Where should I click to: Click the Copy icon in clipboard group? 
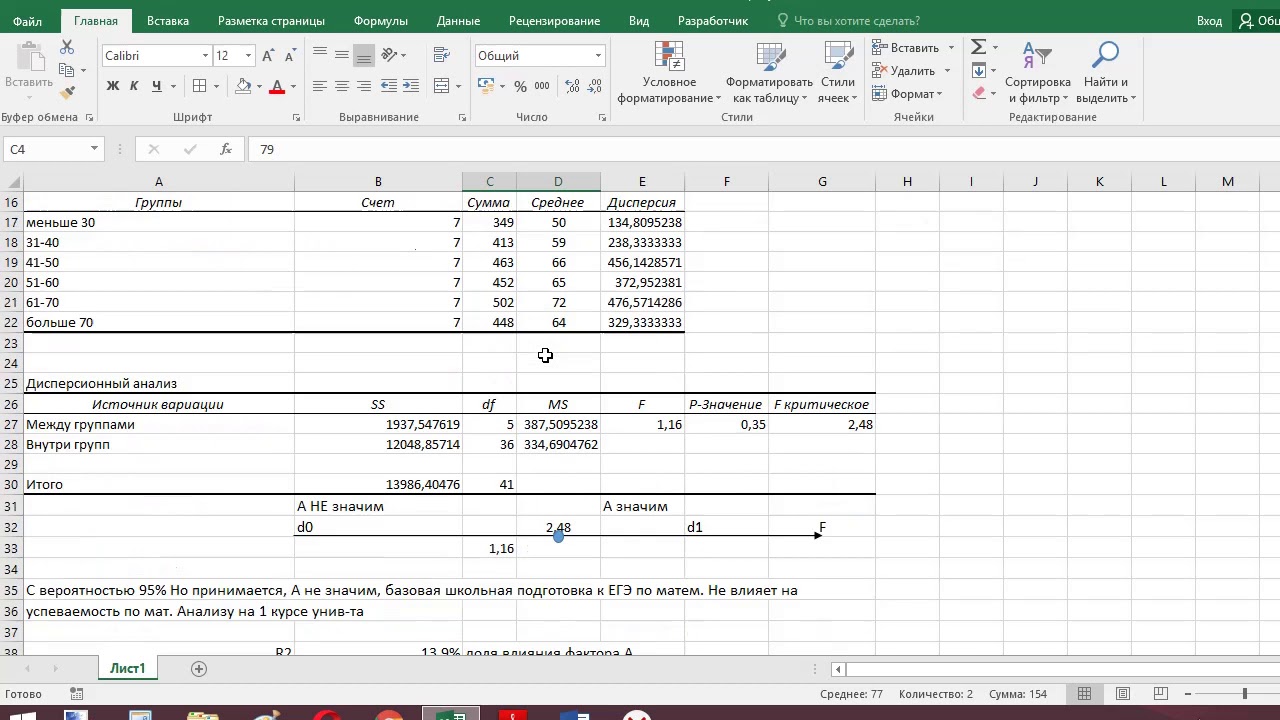(x=67, y=70)
